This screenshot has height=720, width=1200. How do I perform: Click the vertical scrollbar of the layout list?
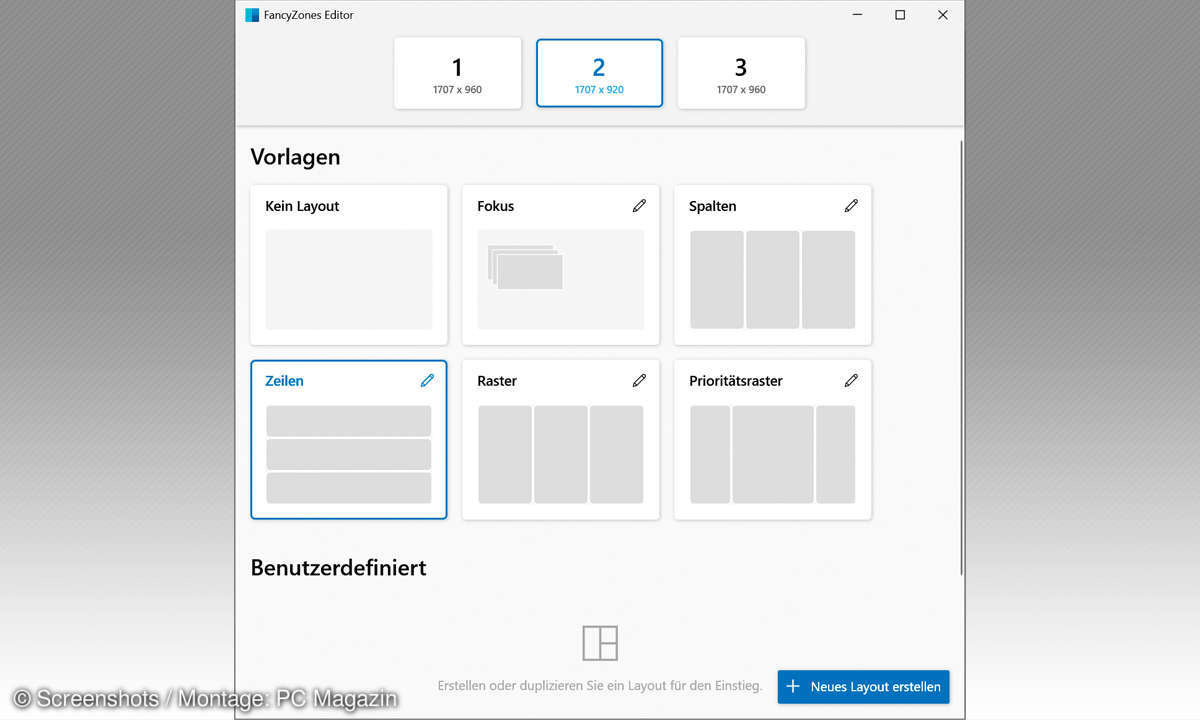click(961, 358)
